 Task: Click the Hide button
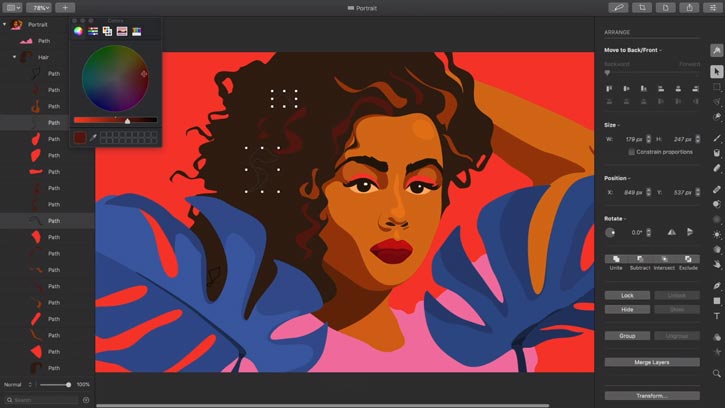[627, 309]
